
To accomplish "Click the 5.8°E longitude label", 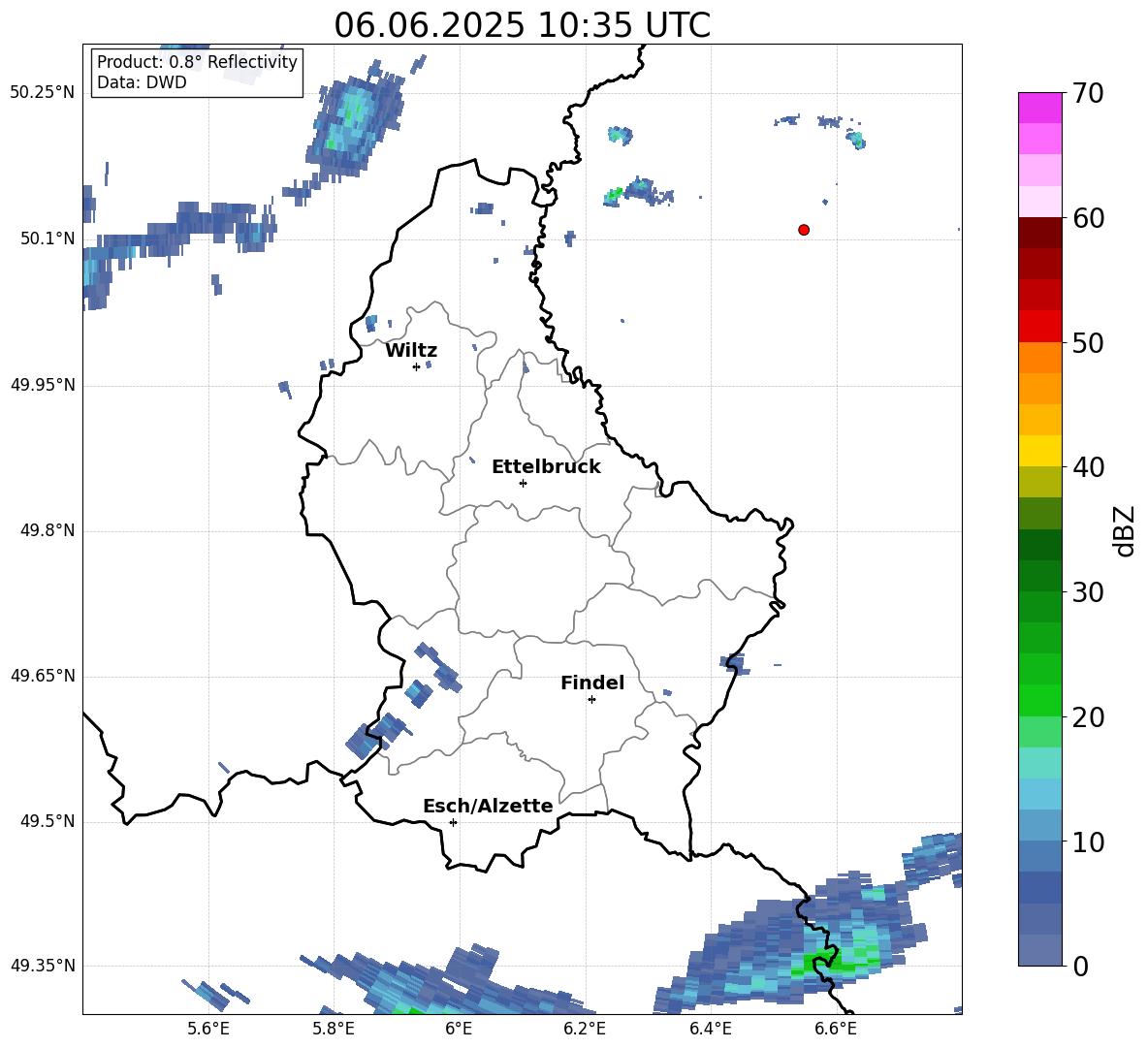I will (334, 1029).
